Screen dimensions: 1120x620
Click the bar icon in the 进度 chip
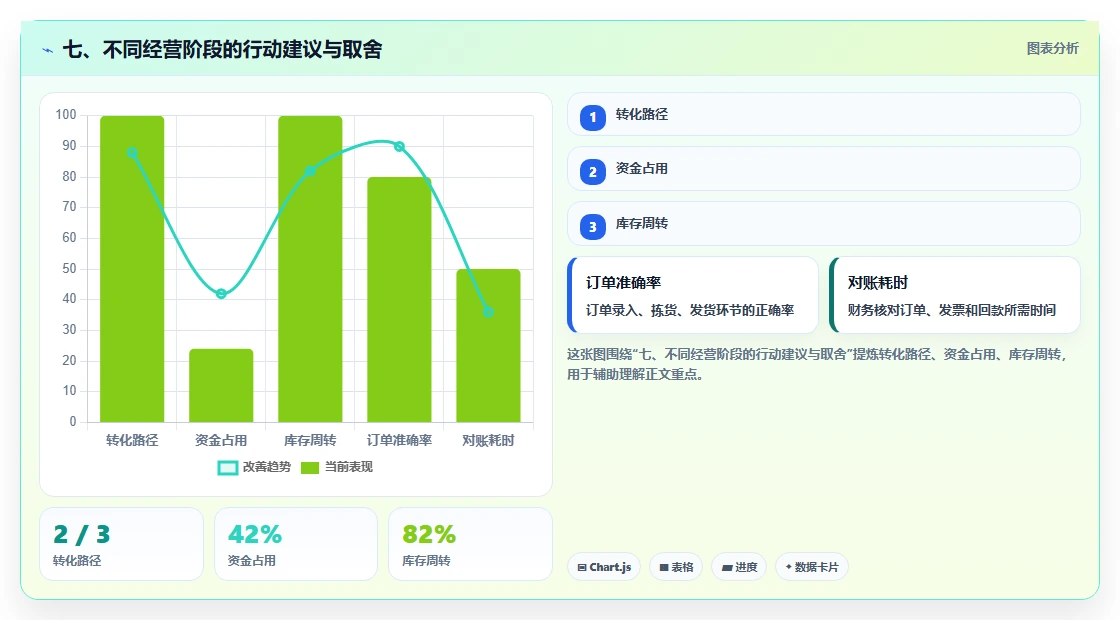(x=726, y=568)
